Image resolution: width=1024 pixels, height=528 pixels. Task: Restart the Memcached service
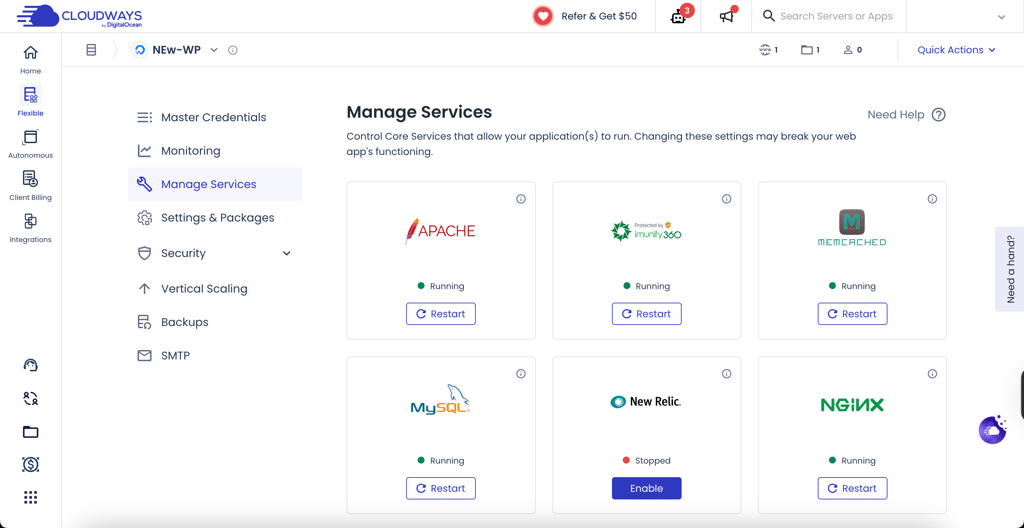point(852,314)
